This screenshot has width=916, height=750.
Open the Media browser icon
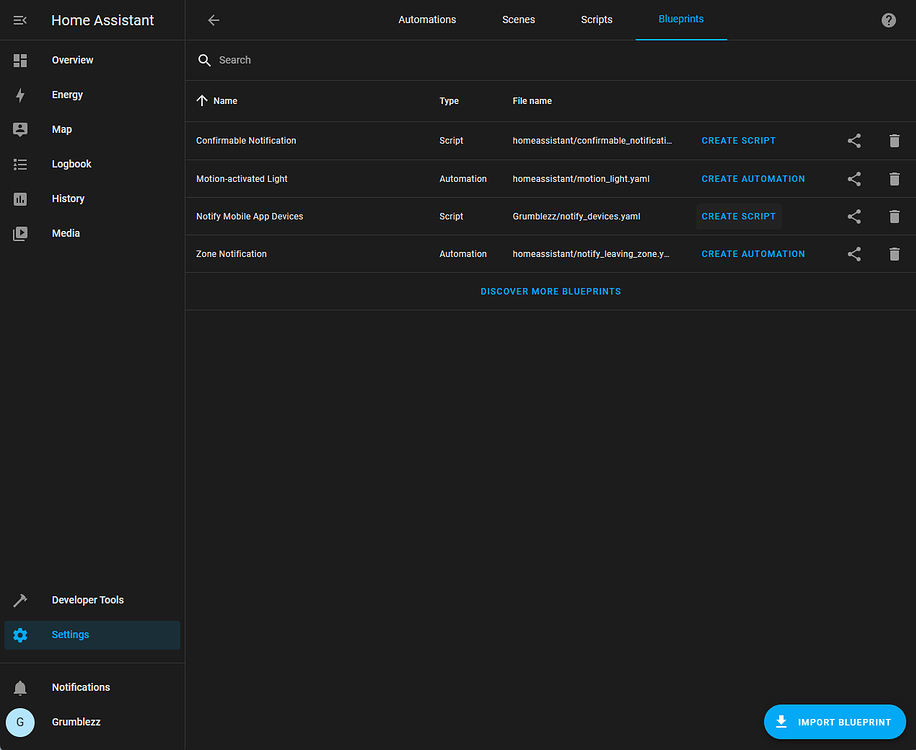coord(20,233)
